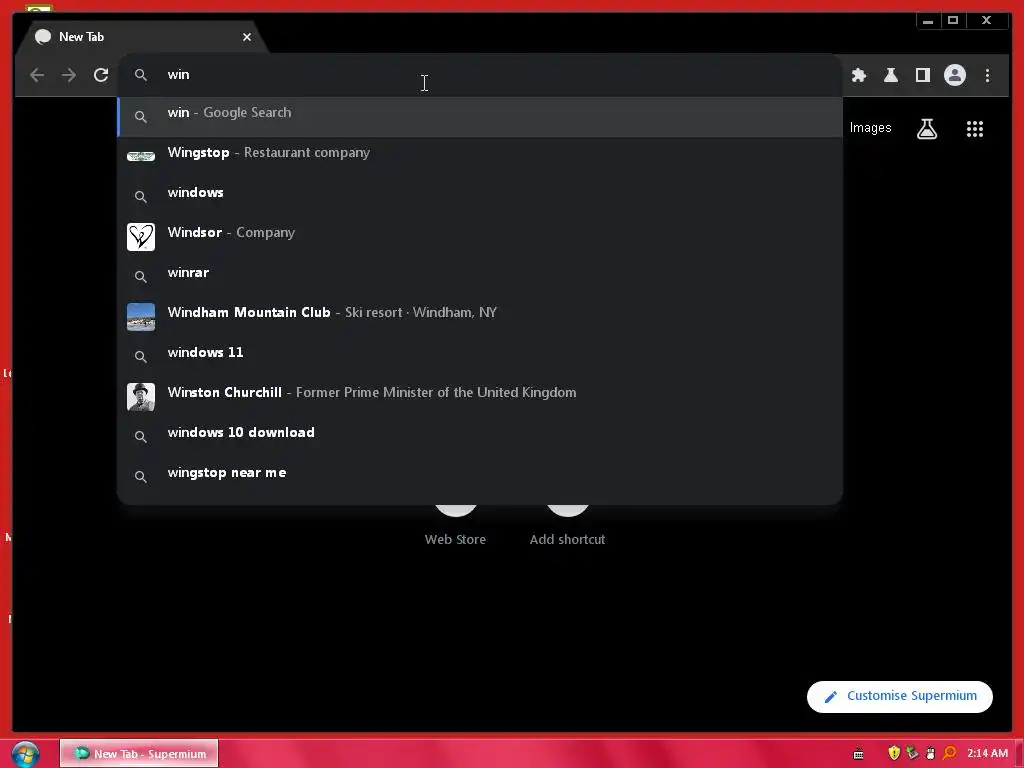Click the browser back arrow
Viewport: 1024px width, 768px height.
coord(37,75)
